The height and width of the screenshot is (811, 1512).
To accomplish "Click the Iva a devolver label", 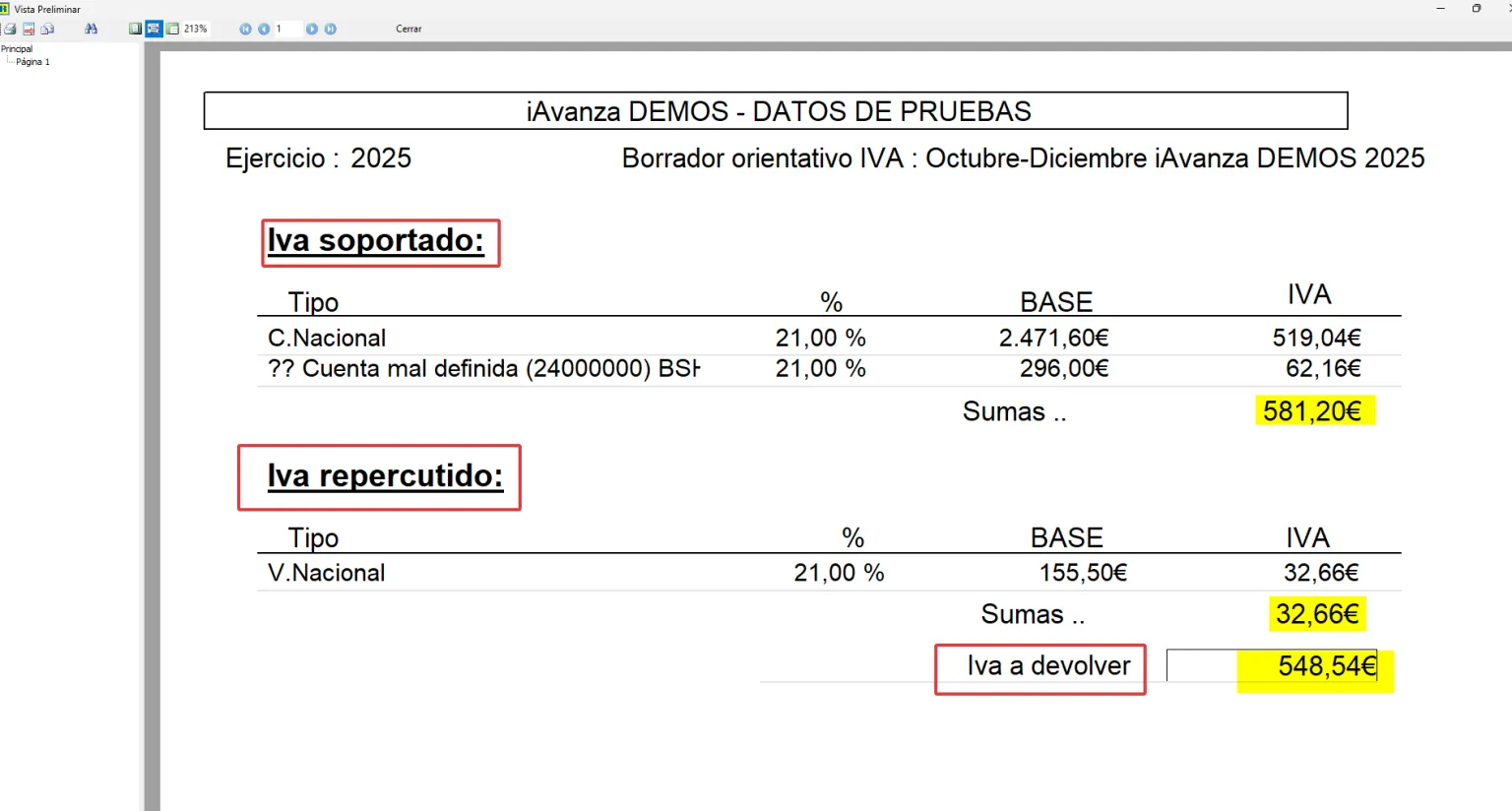I will point(1048,666).
